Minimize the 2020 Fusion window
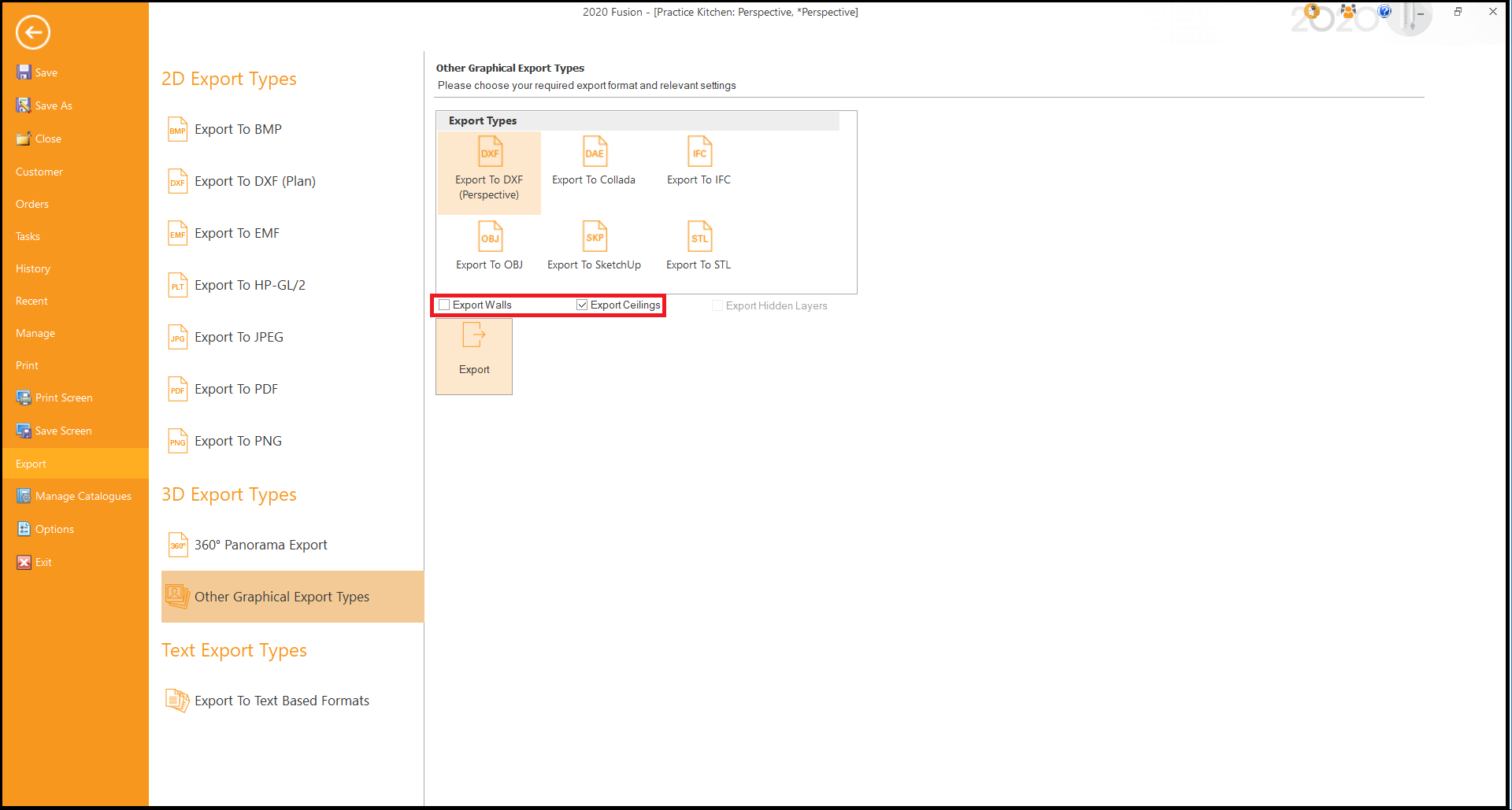The image size is (1512, 810). click(1421, 12)
